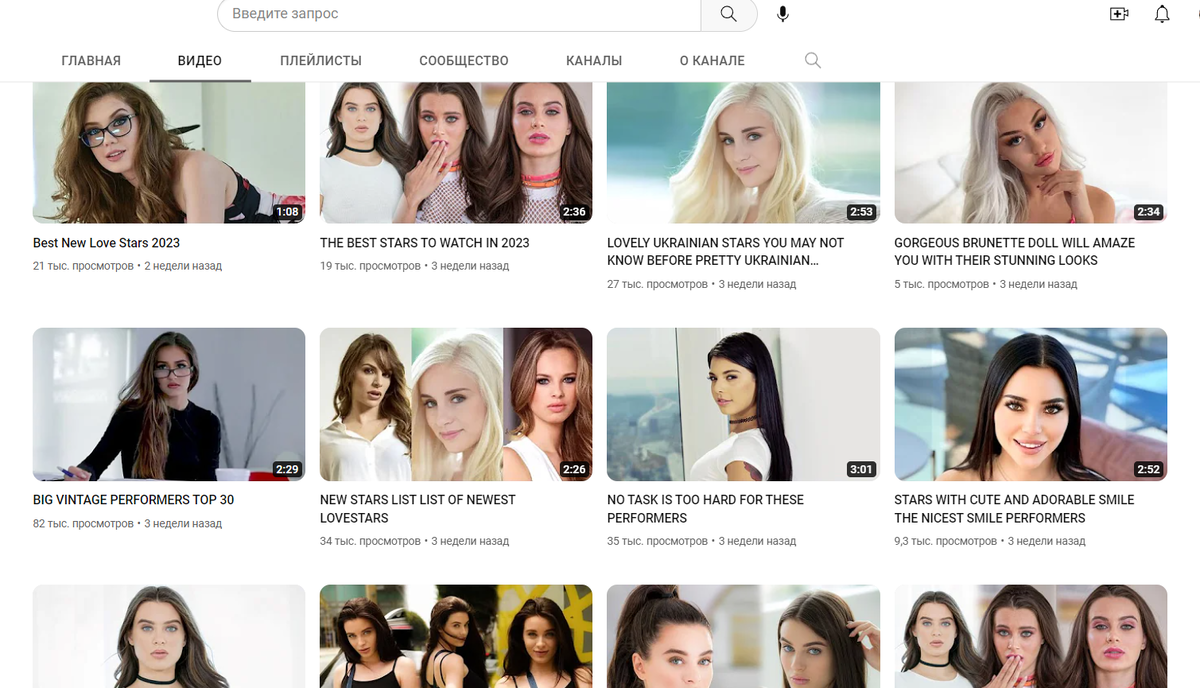Screen dimensions: 1200x688
Task: Click the 9,3 тыс. просмотров text
Action: pyautogui.click(x=945, y=542)
